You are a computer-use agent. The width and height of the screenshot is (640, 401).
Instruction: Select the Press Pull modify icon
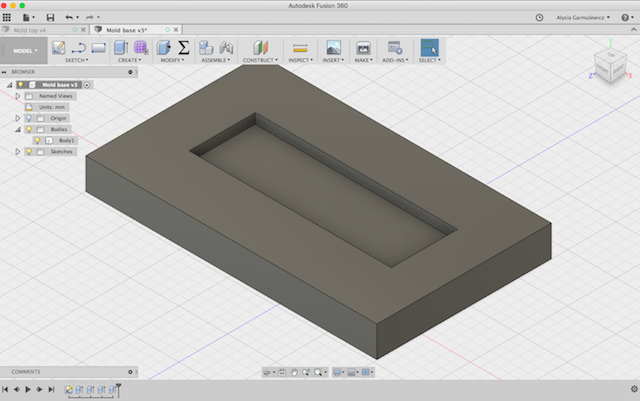pyautogui.click(x=164, y=48)
